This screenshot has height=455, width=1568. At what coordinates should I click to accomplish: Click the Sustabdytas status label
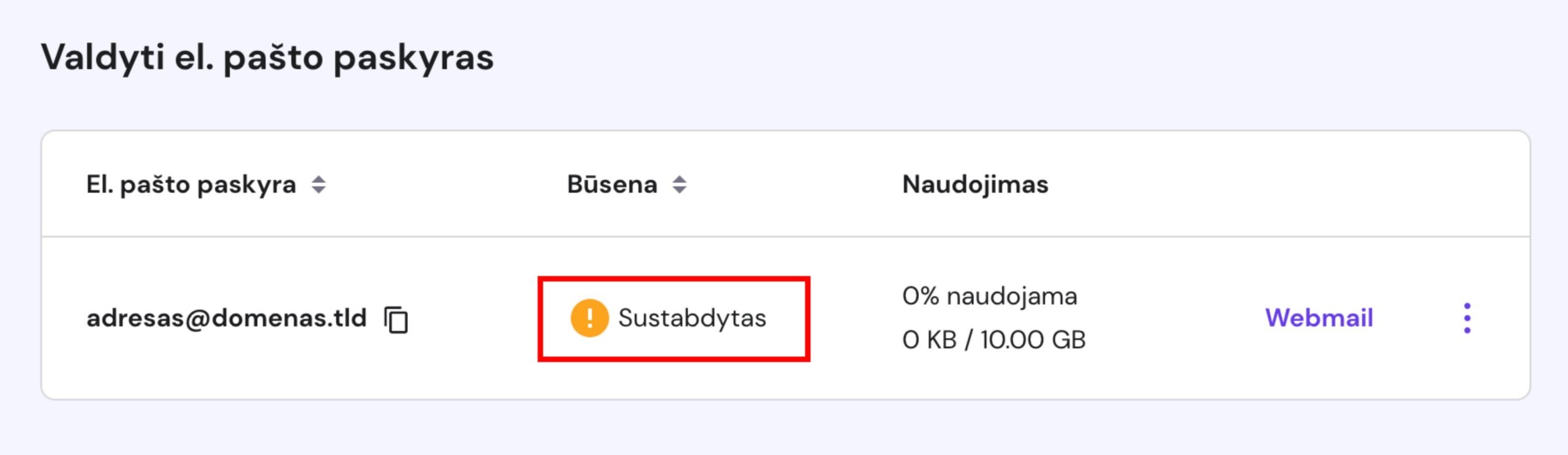tap(692, 318)
